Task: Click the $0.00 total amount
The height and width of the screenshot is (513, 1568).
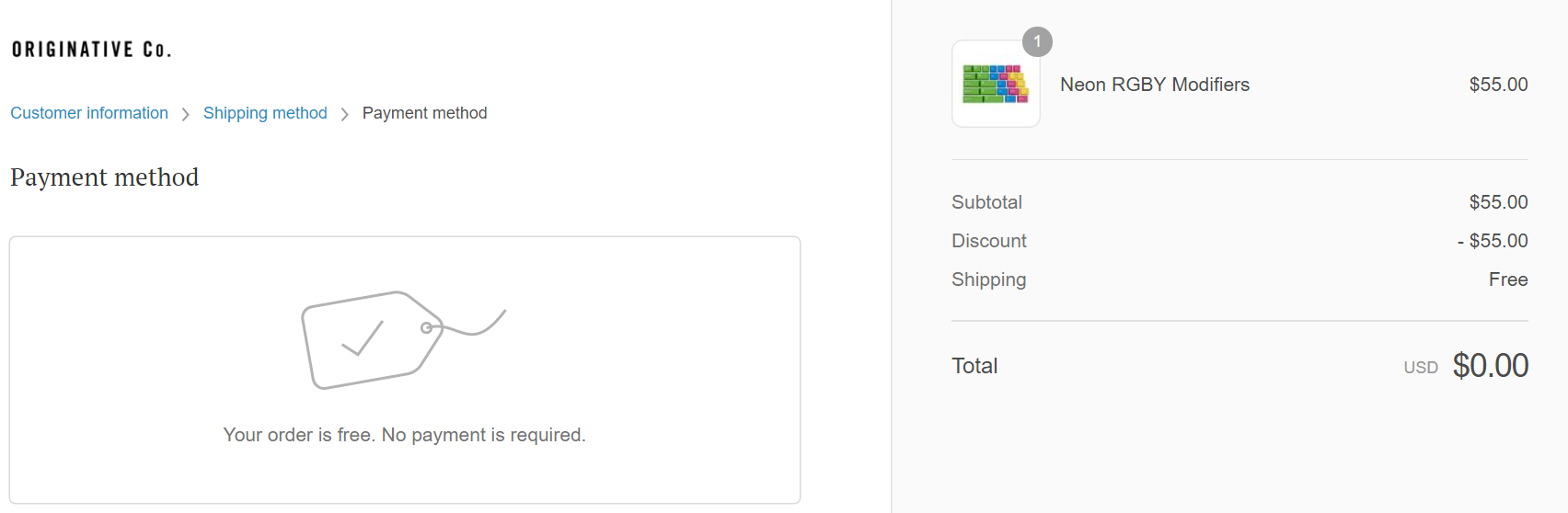Action: point(1491,366)
